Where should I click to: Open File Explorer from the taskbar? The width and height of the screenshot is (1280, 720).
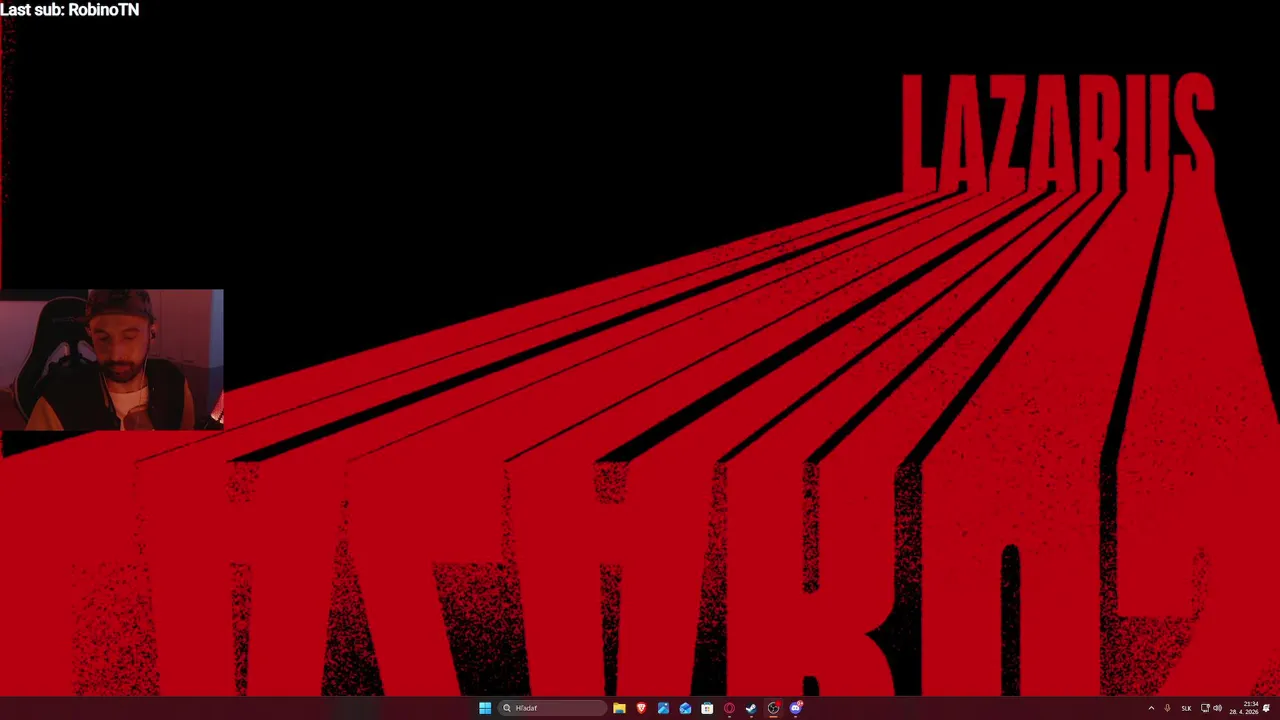coord(619,708)
